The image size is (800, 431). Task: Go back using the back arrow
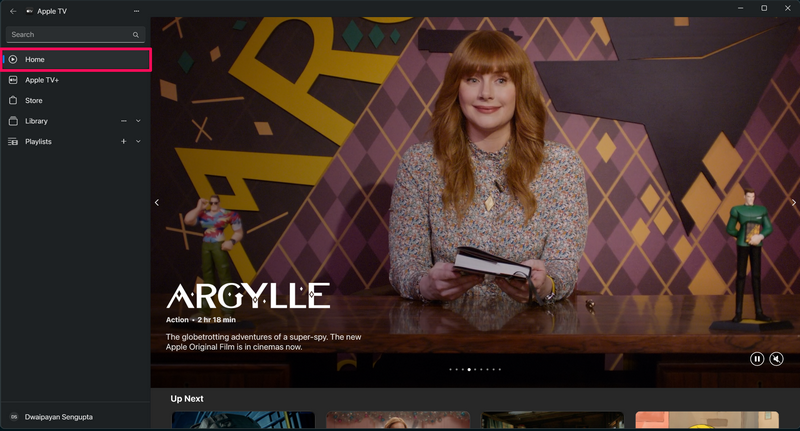[13, 11]
